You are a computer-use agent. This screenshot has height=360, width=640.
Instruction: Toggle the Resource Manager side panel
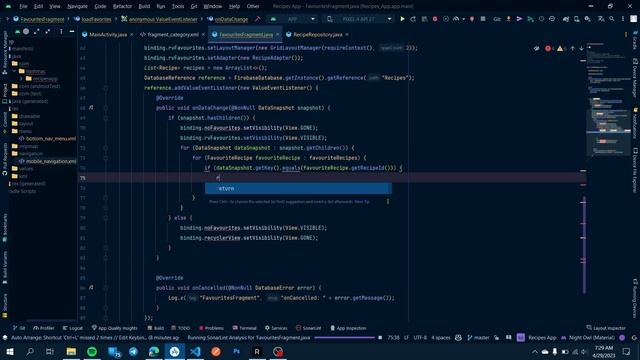5,52
